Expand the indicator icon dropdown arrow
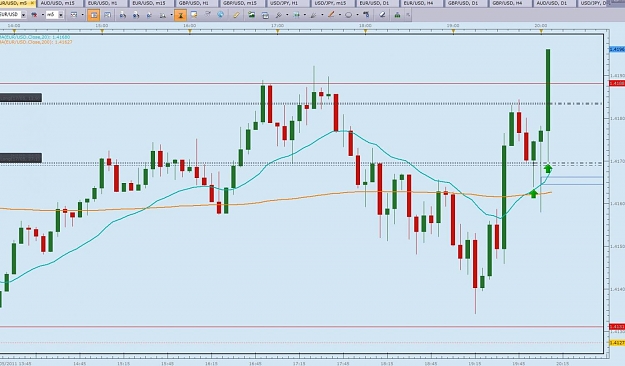625x366 pixels. coord(305,15)
